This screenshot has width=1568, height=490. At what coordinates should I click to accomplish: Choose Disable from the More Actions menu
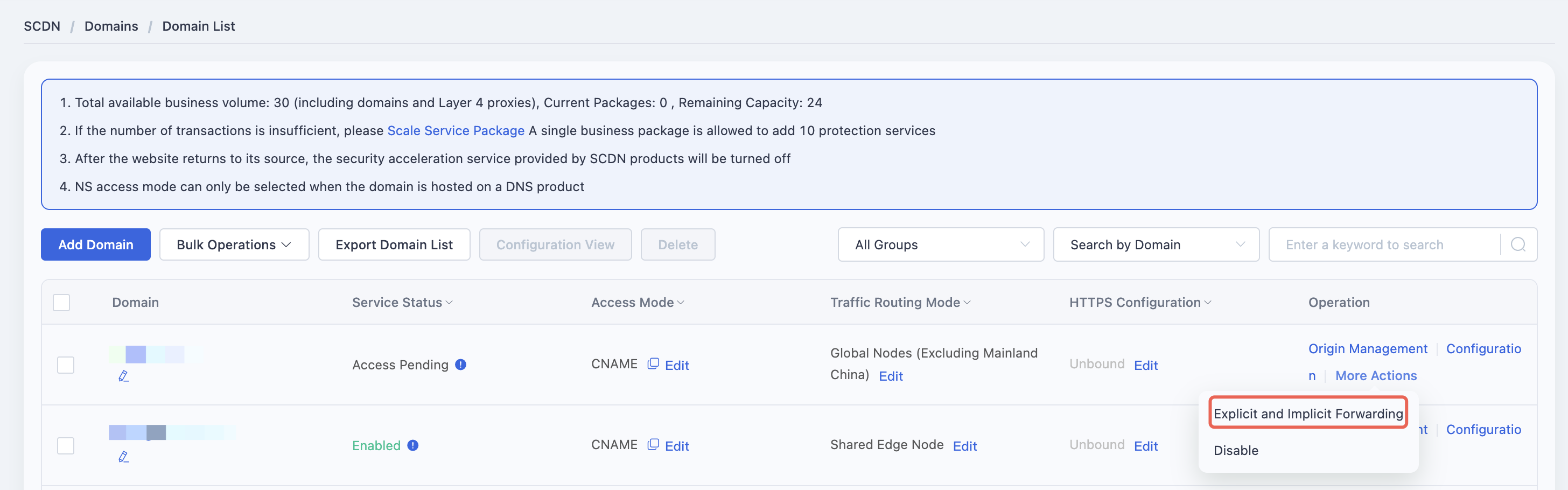click(x=1236, y=451)
